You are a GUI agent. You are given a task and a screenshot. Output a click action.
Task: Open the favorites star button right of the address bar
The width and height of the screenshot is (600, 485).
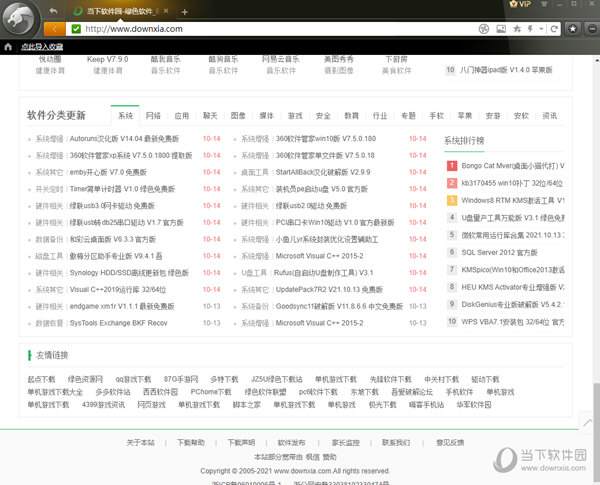pos(572,29)
